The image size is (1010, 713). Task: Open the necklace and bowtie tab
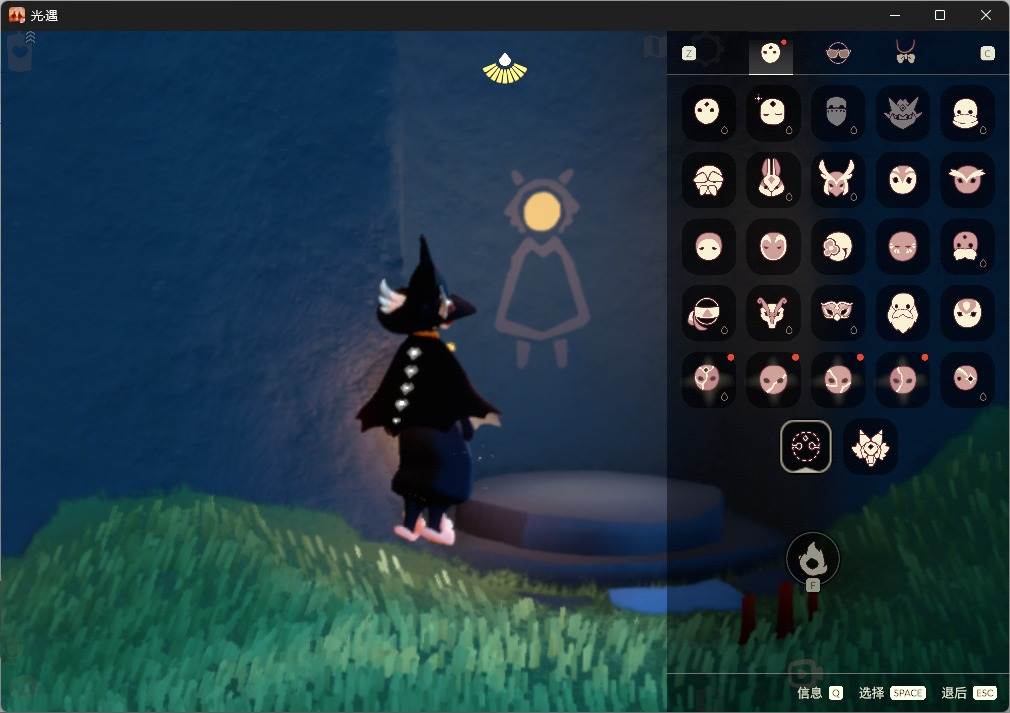906,52
